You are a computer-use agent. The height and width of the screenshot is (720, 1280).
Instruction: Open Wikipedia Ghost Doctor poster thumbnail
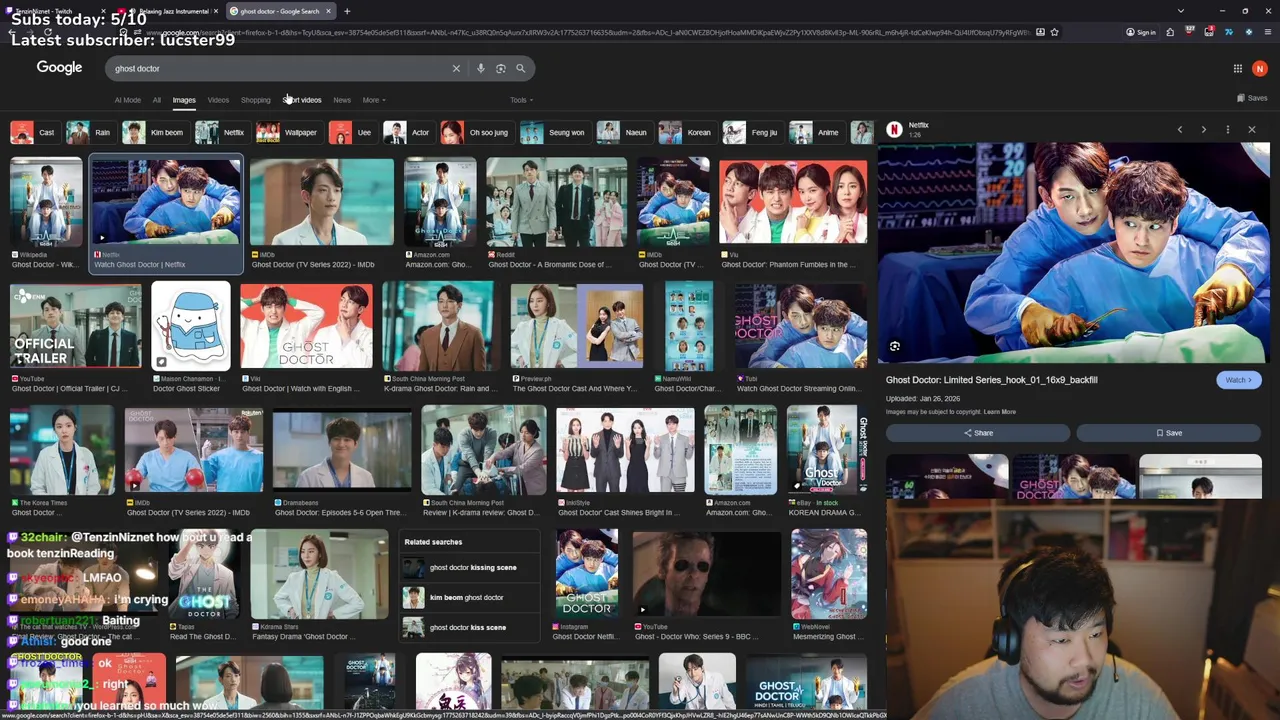[x=46, y=203]
